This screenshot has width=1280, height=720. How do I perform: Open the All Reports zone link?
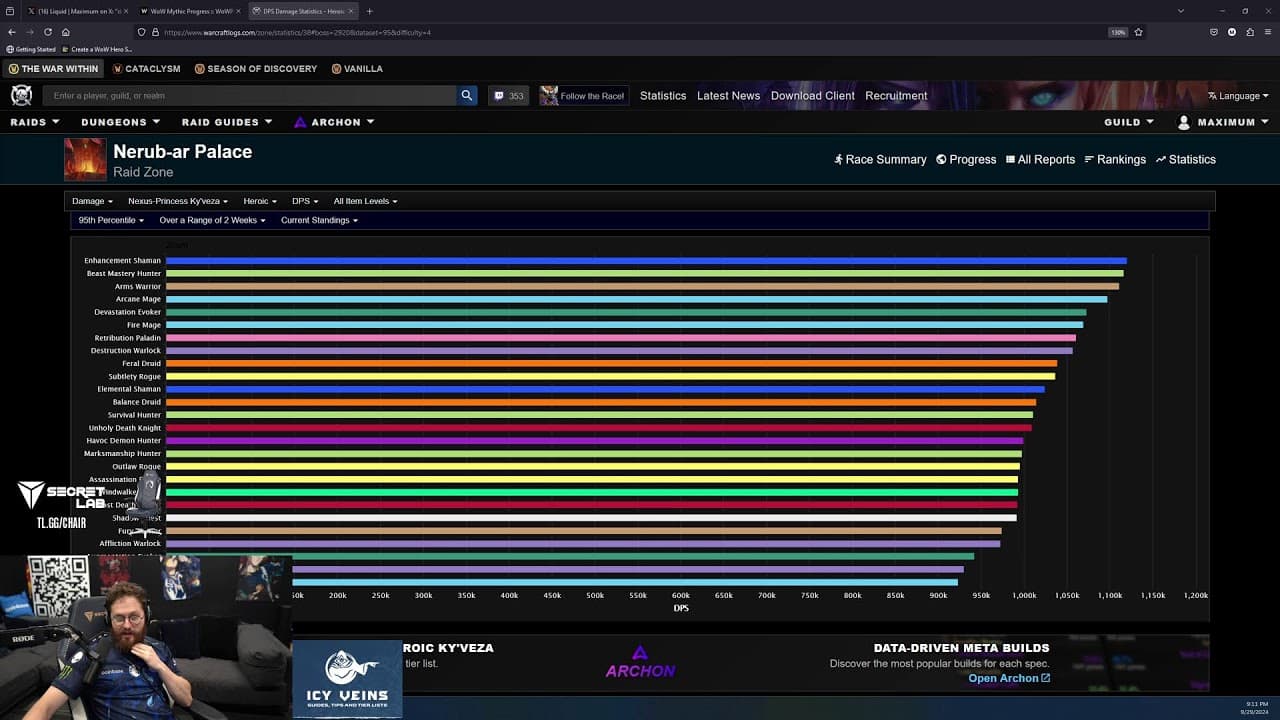1040,160
